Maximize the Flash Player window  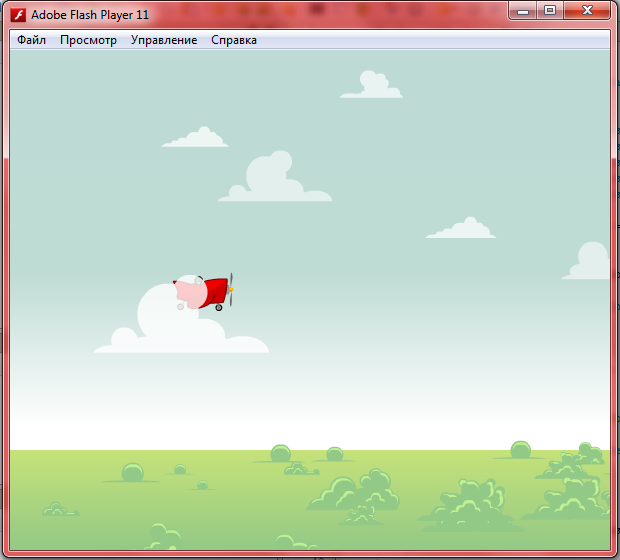tap(550, 11)
